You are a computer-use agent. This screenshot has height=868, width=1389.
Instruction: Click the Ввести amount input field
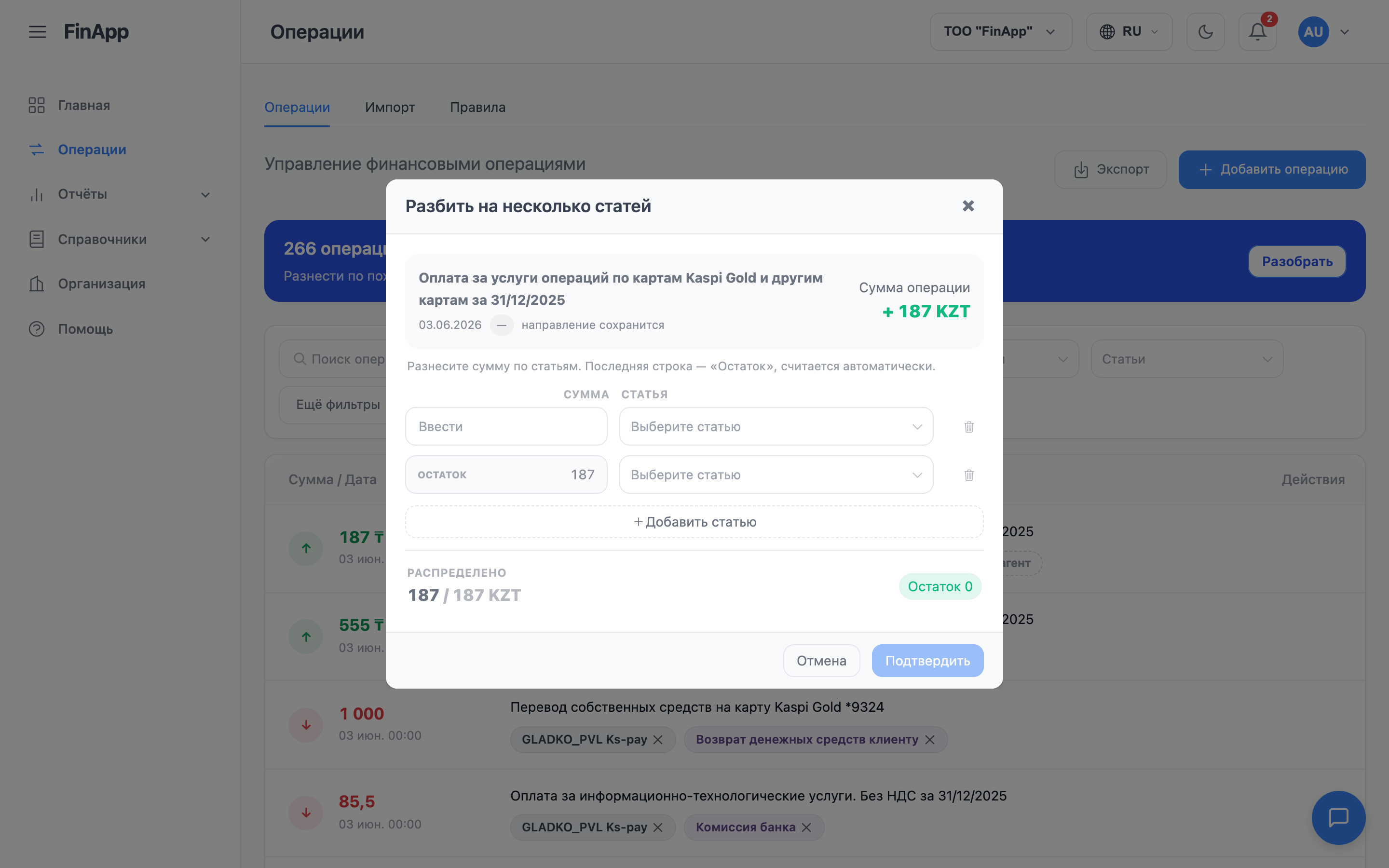(506, 427)
